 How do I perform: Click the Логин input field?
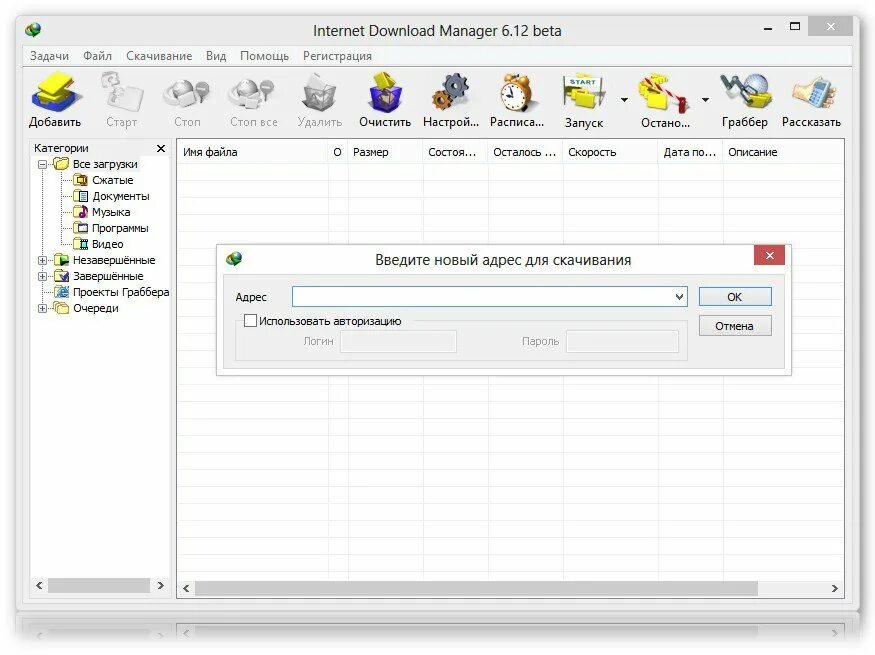pyautogui.click(x=398, y=341)
